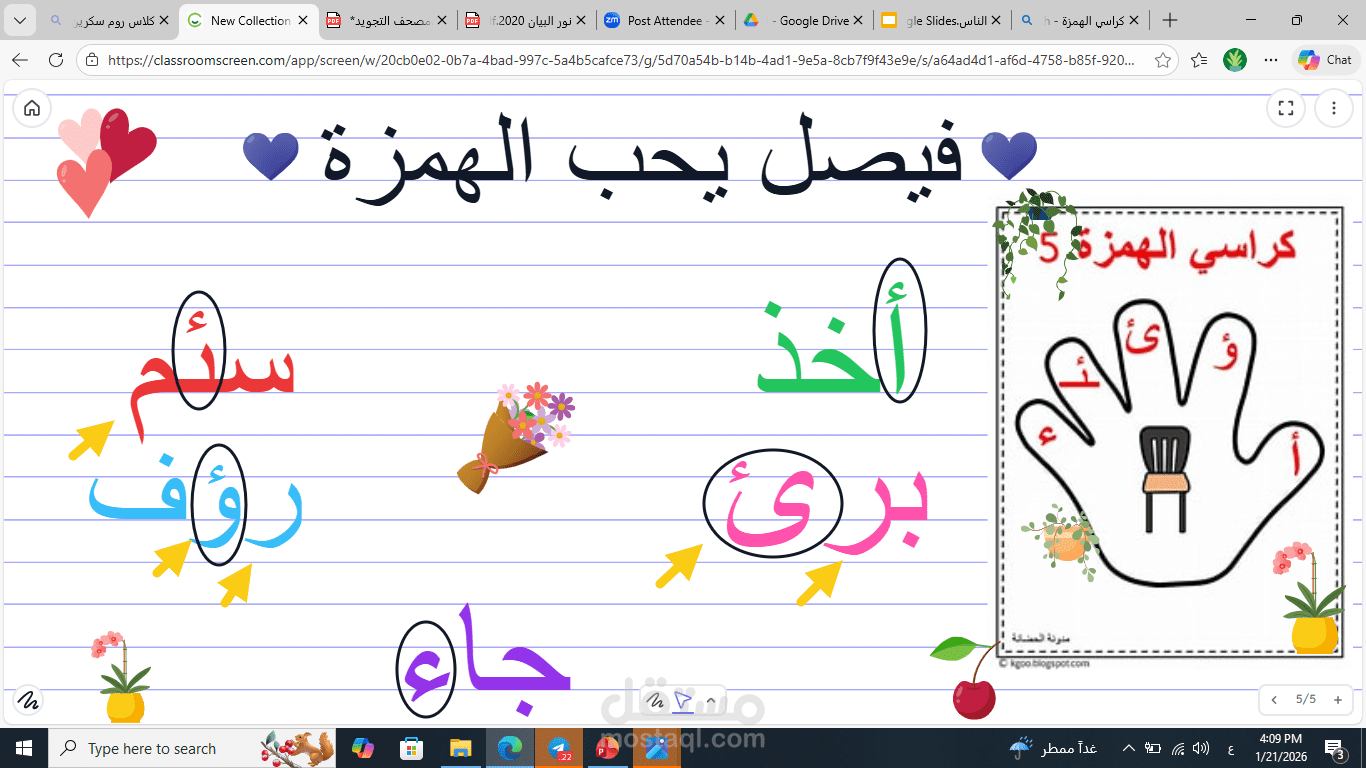Open the Post Attendee Zoom tab

coord(663,20)
